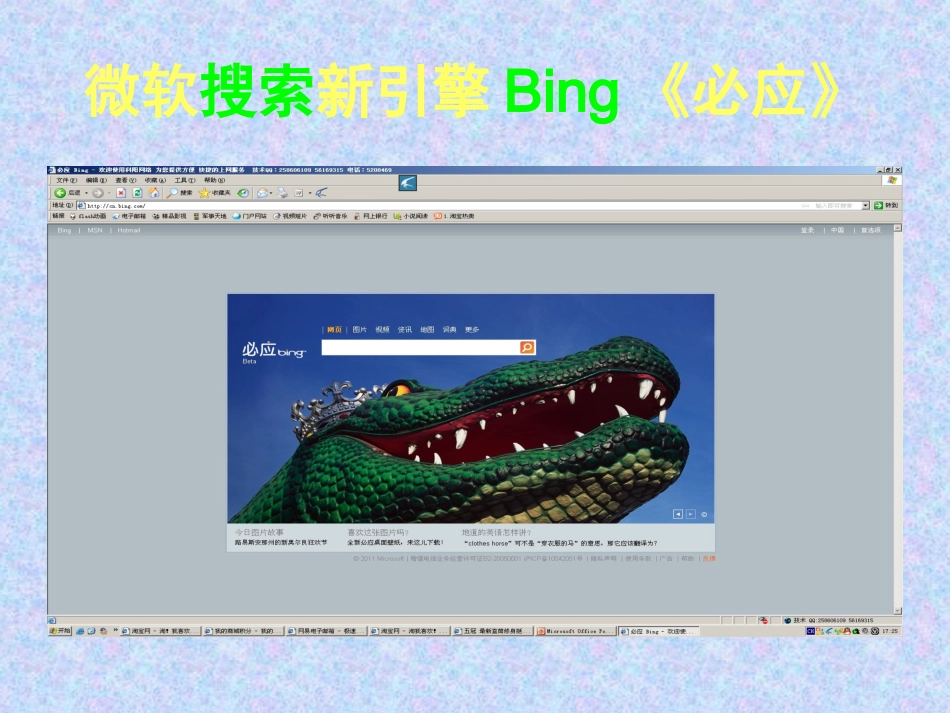
Task: Click the grey Forward arrow button
Action: (98, 193)
